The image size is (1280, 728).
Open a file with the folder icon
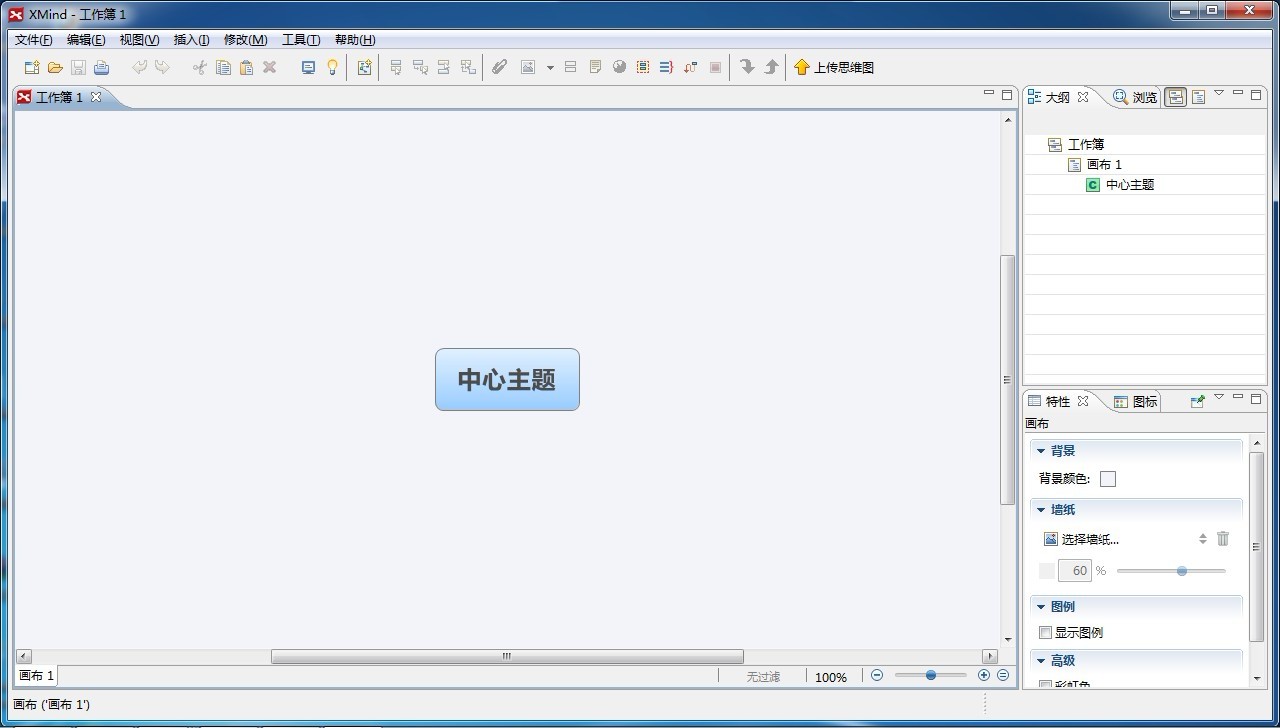tap(55, 68)
